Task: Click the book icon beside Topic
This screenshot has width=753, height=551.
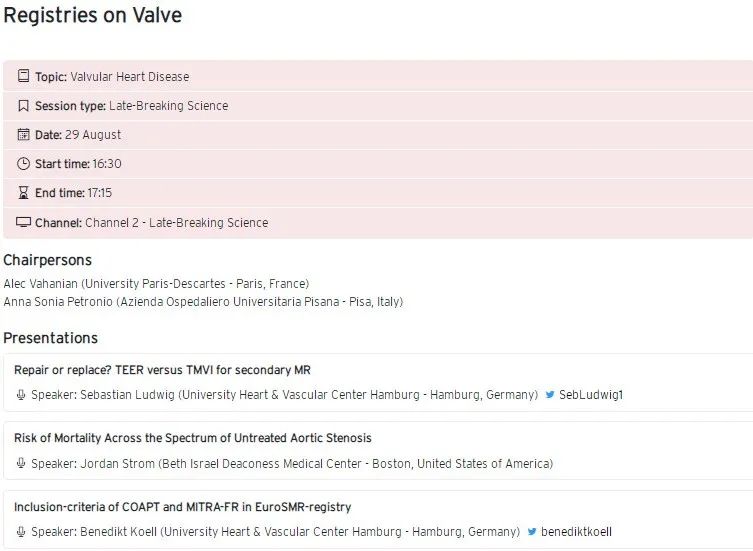Action: click(23, 77)
